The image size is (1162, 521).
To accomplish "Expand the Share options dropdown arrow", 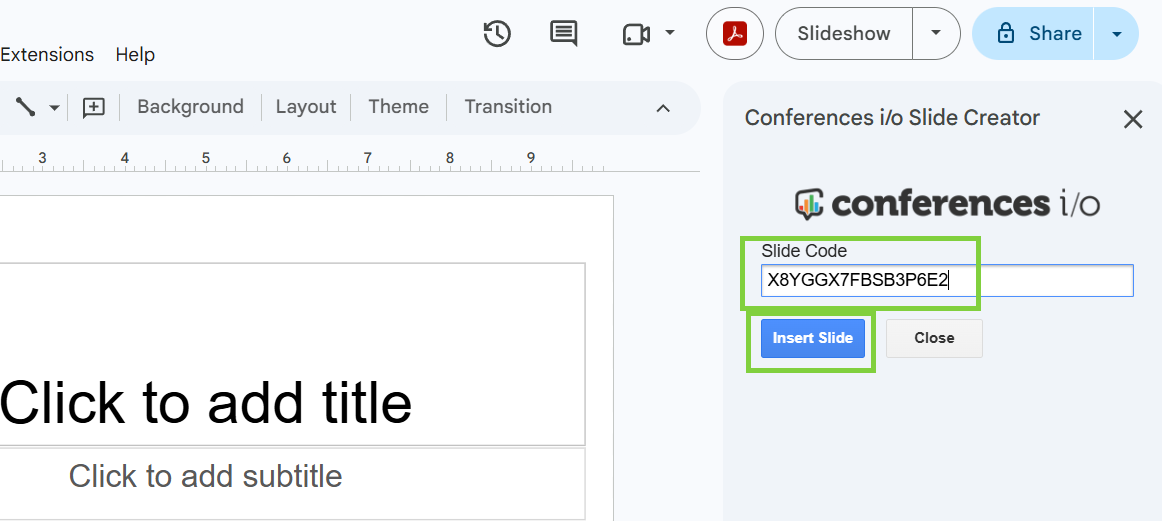I will click(1117, 33).
